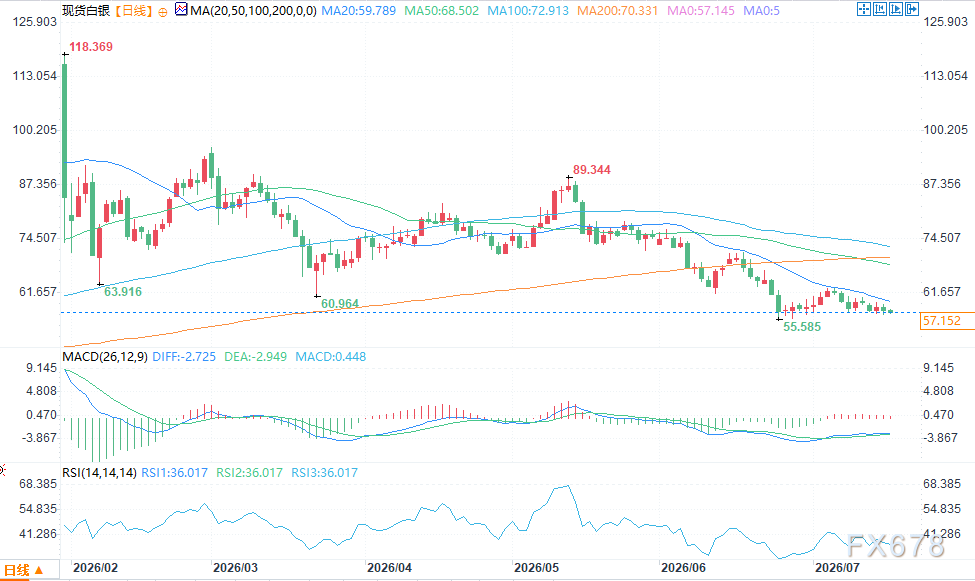Click the MA50:68.502 legend value
The image size is (975, 581).
coord(441,11)
